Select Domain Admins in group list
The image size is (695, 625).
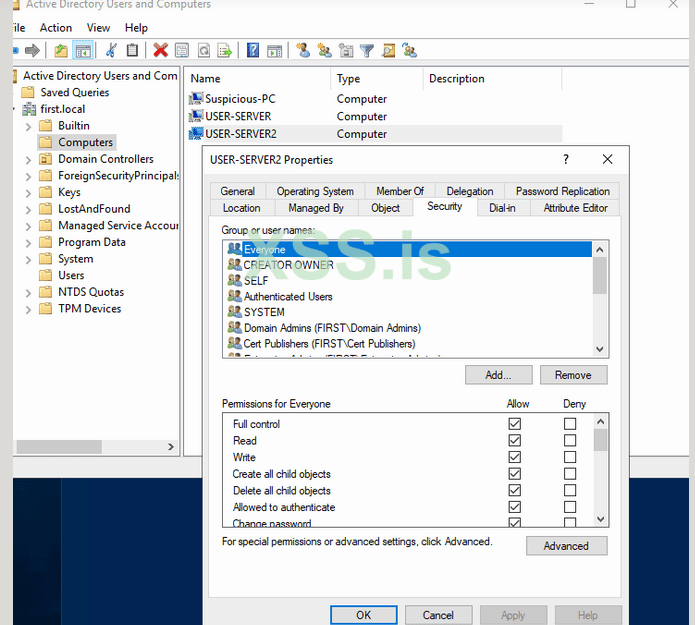[331, 328]
